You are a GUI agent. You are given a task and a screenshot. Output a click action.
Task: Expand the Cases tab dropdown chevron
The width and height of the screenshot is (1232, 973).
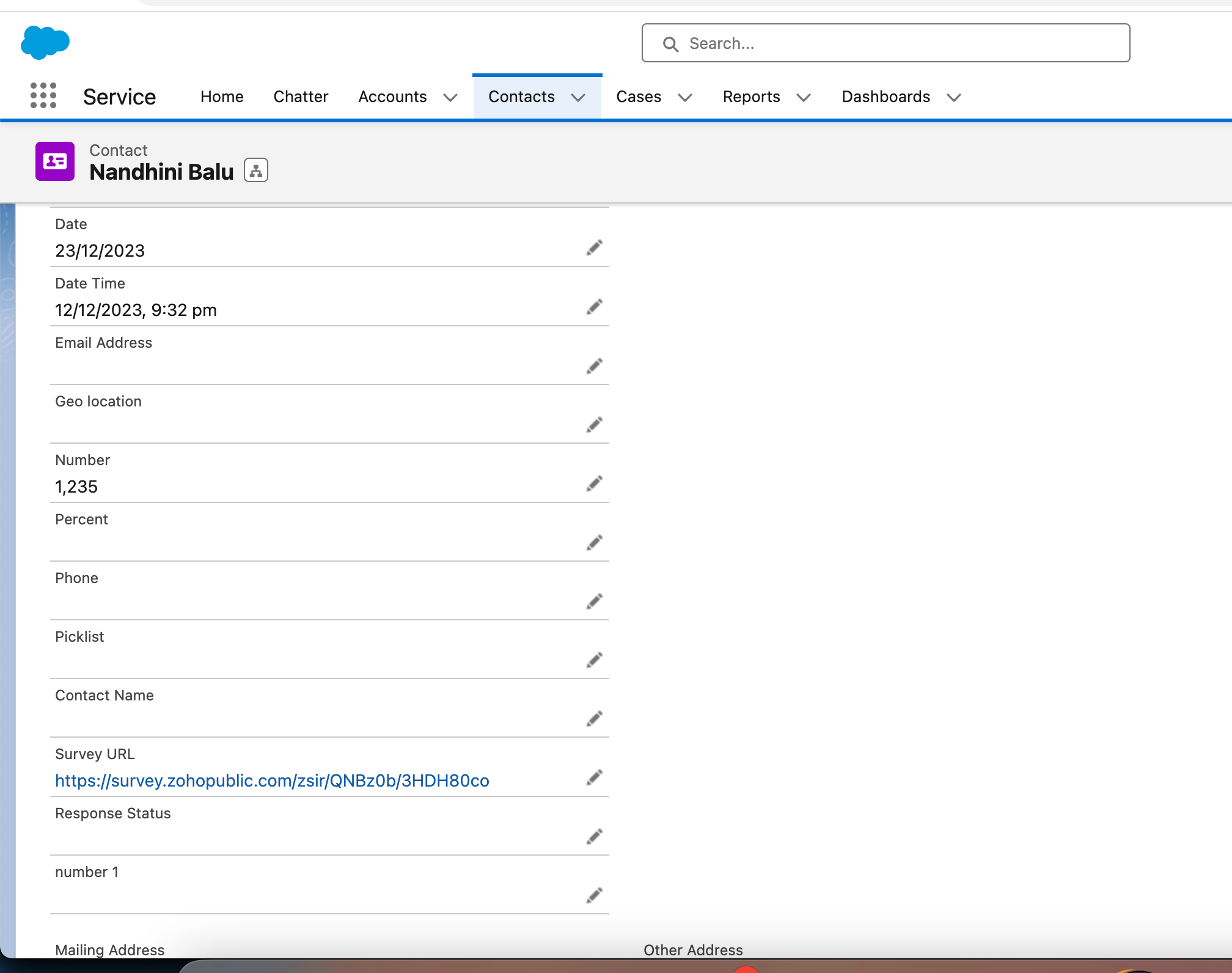(x=685, y=98)
